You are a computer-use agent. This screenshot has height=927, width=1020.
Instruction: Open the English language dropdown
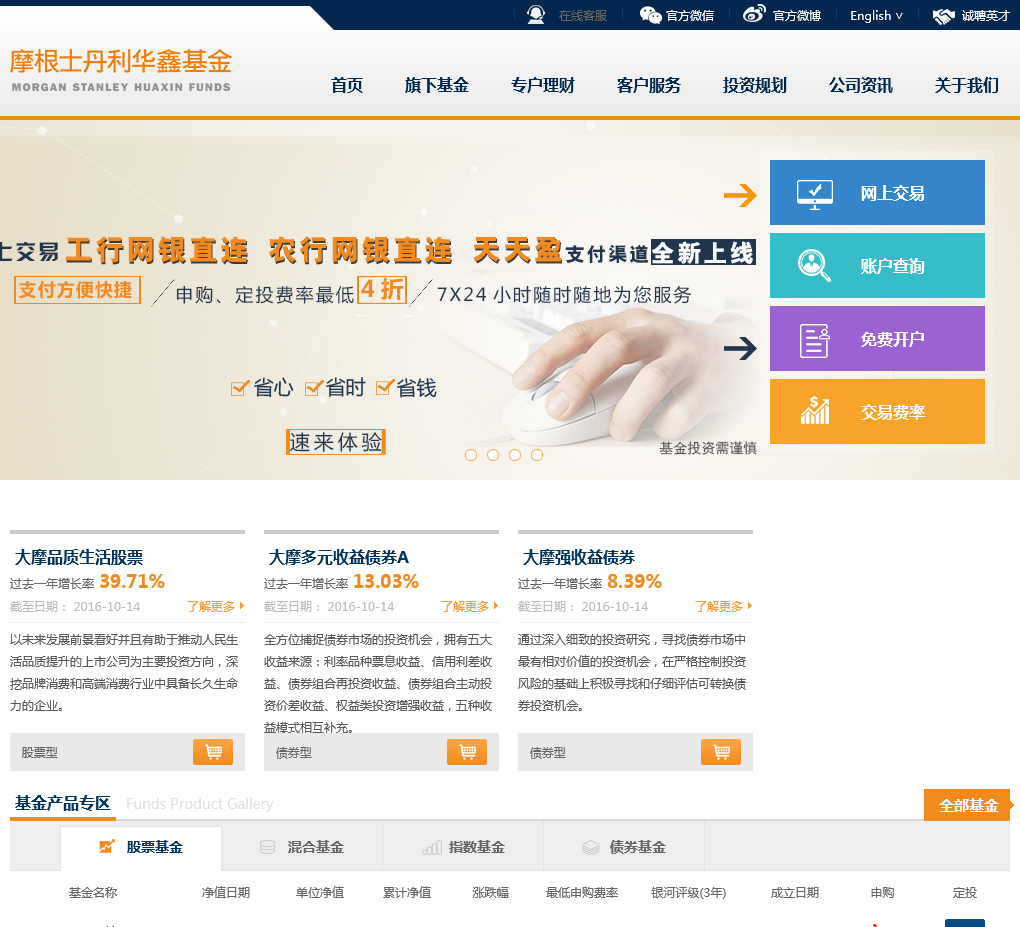[876, 16]
